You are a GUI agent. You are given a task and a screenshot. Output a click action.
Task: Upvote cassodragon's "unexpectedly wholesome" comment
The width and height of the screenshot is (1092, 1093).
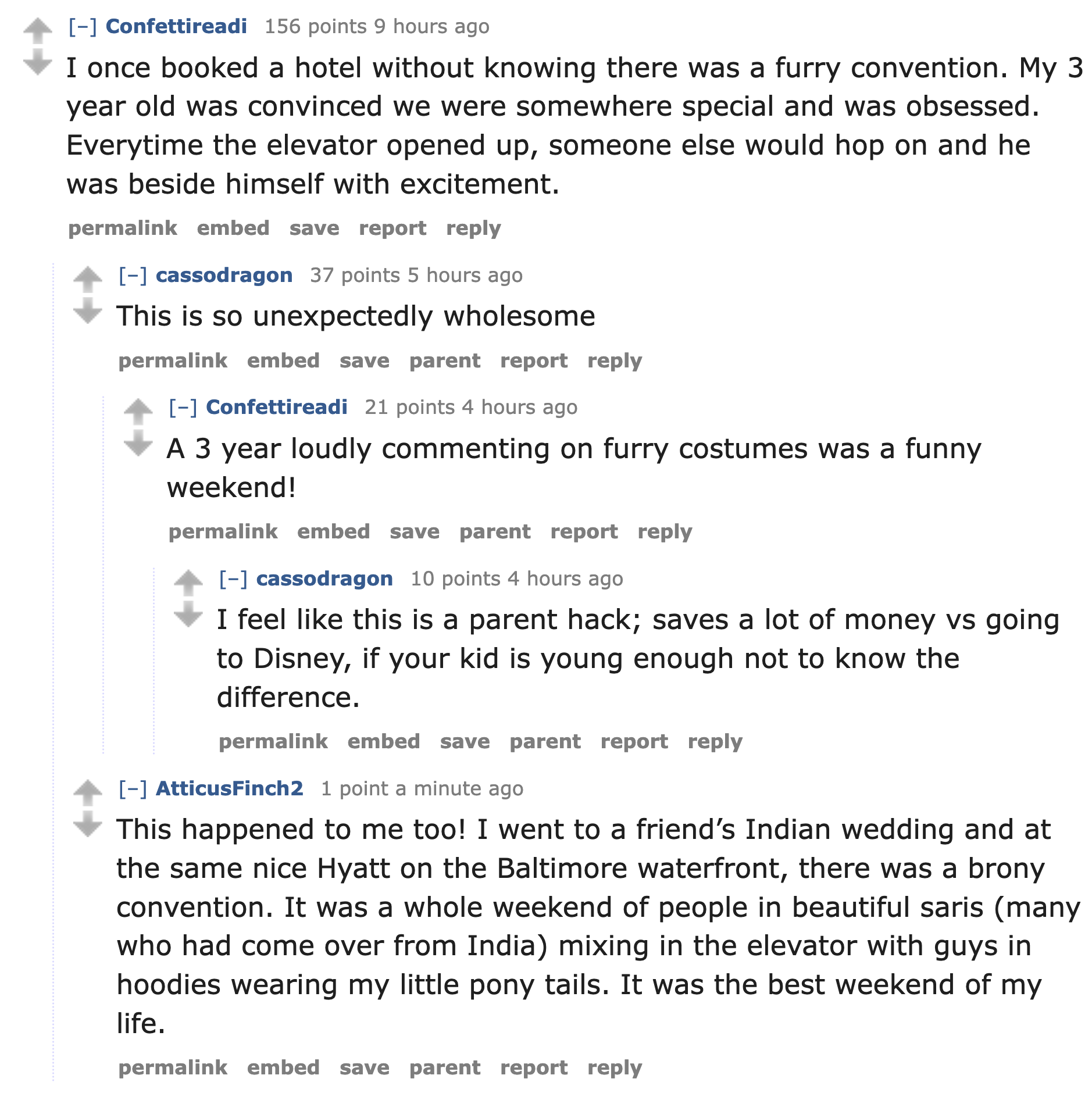[x=88, y=278]
